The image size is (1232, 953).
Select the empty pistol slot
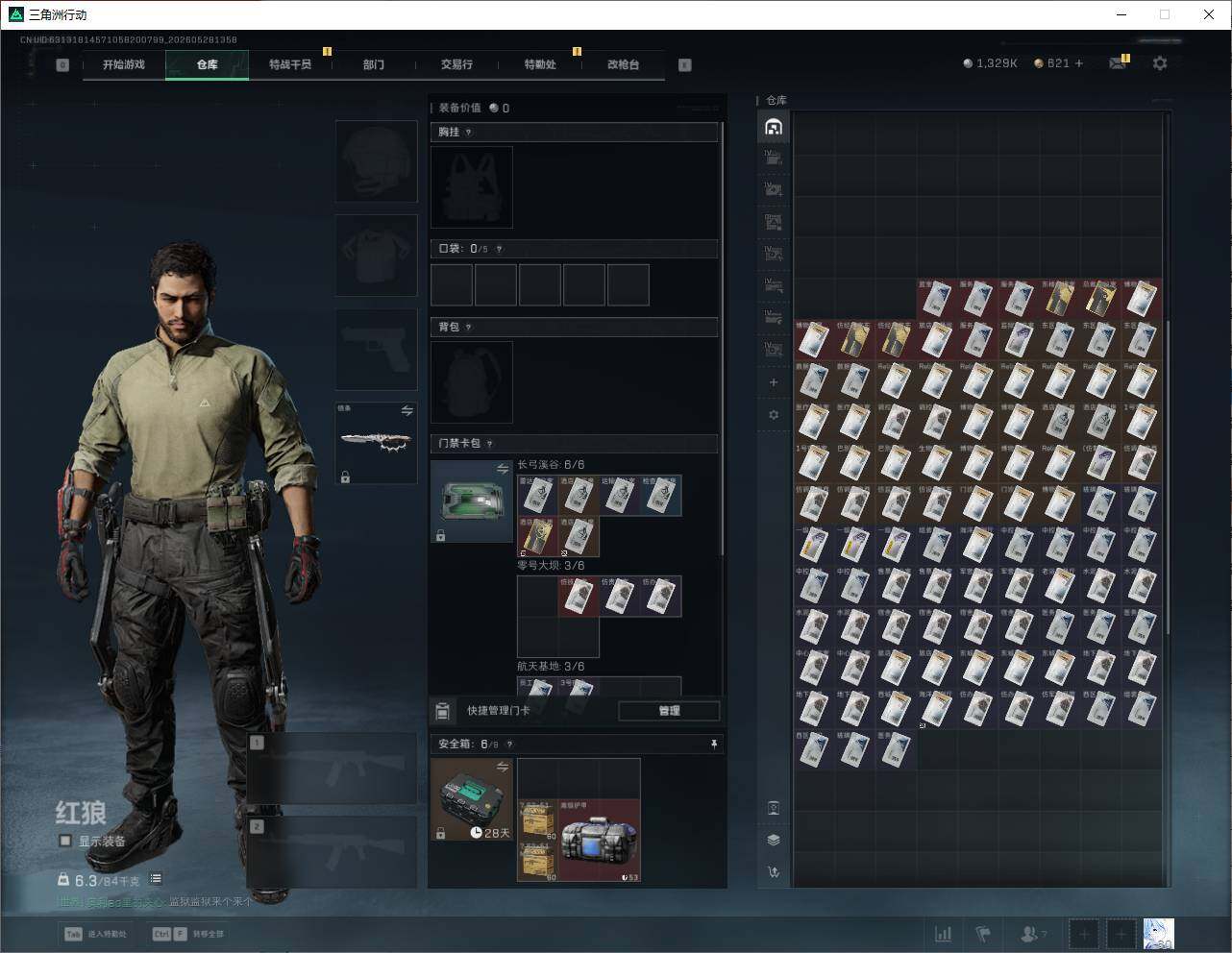click(377, 350)
